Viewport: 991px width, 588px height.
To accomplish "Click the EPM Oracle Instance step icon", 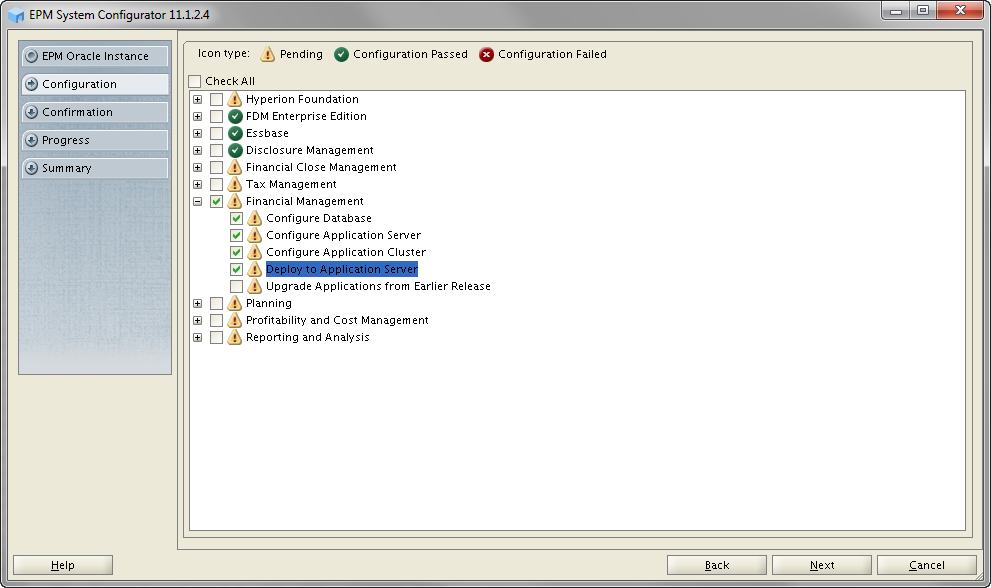I will pos(32,56).
